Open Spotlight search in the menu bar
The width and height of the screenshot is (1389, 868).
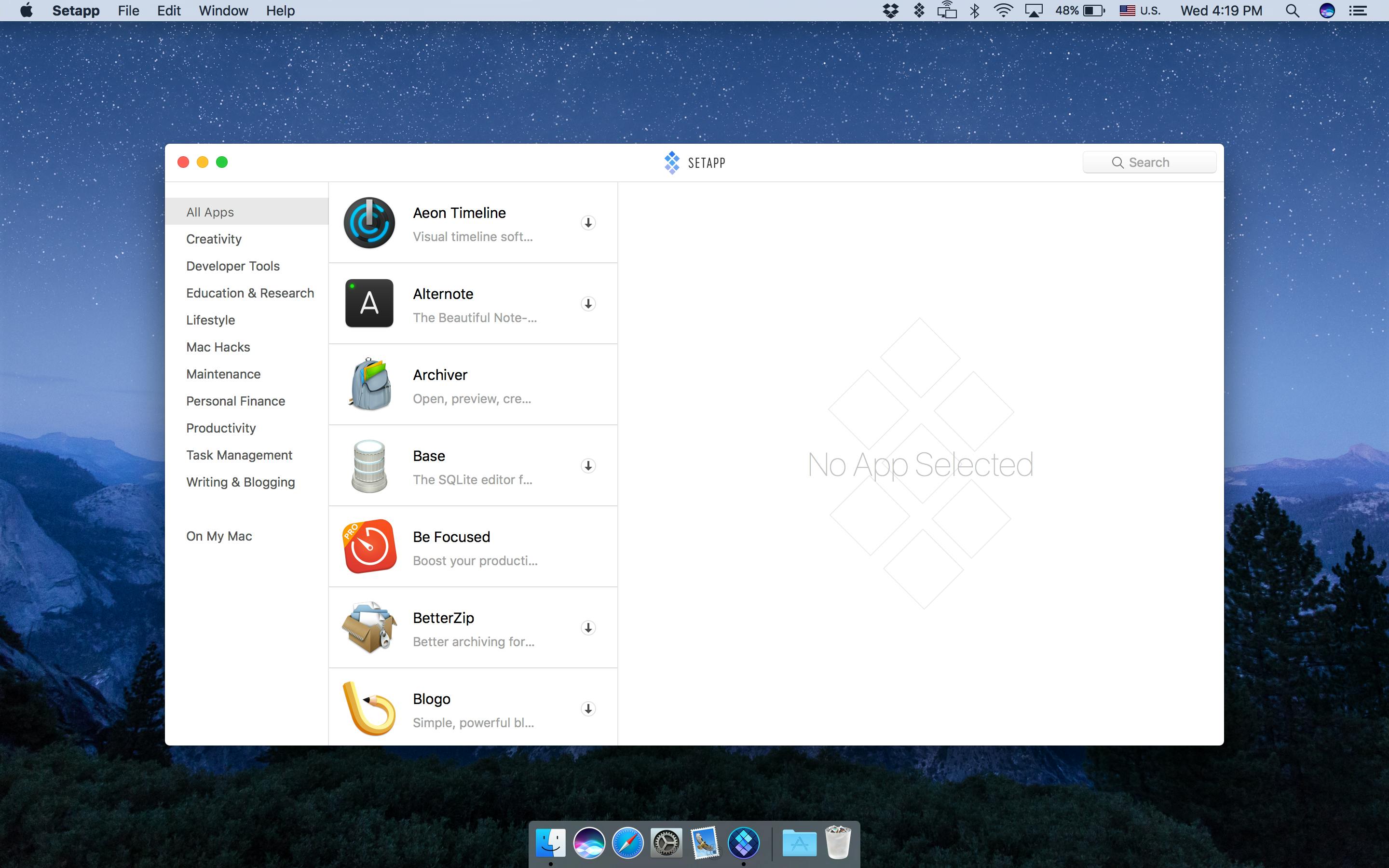pyautogui.click(x=1292, y=10)
